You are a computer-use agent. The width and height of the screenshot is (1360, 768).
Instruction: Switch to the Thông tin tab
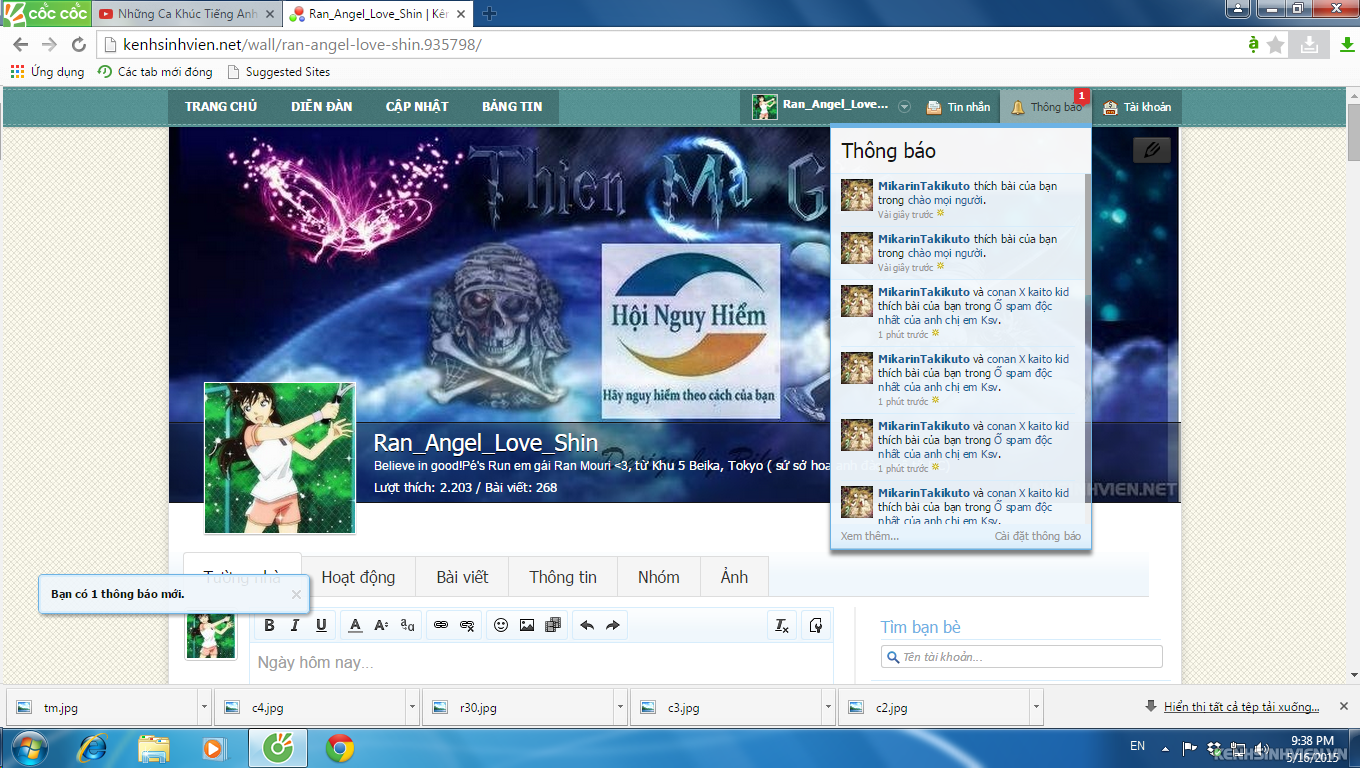click(x=563, y=577)
